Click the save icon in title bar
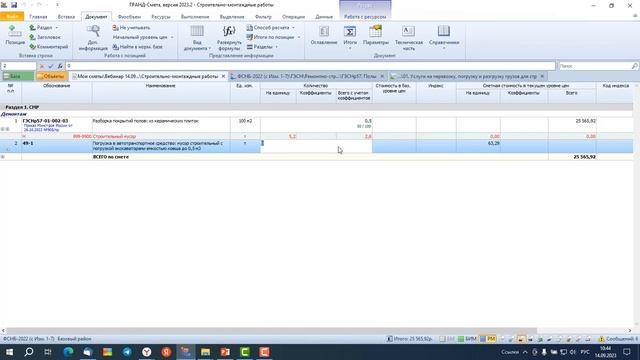 coord(14,5)
